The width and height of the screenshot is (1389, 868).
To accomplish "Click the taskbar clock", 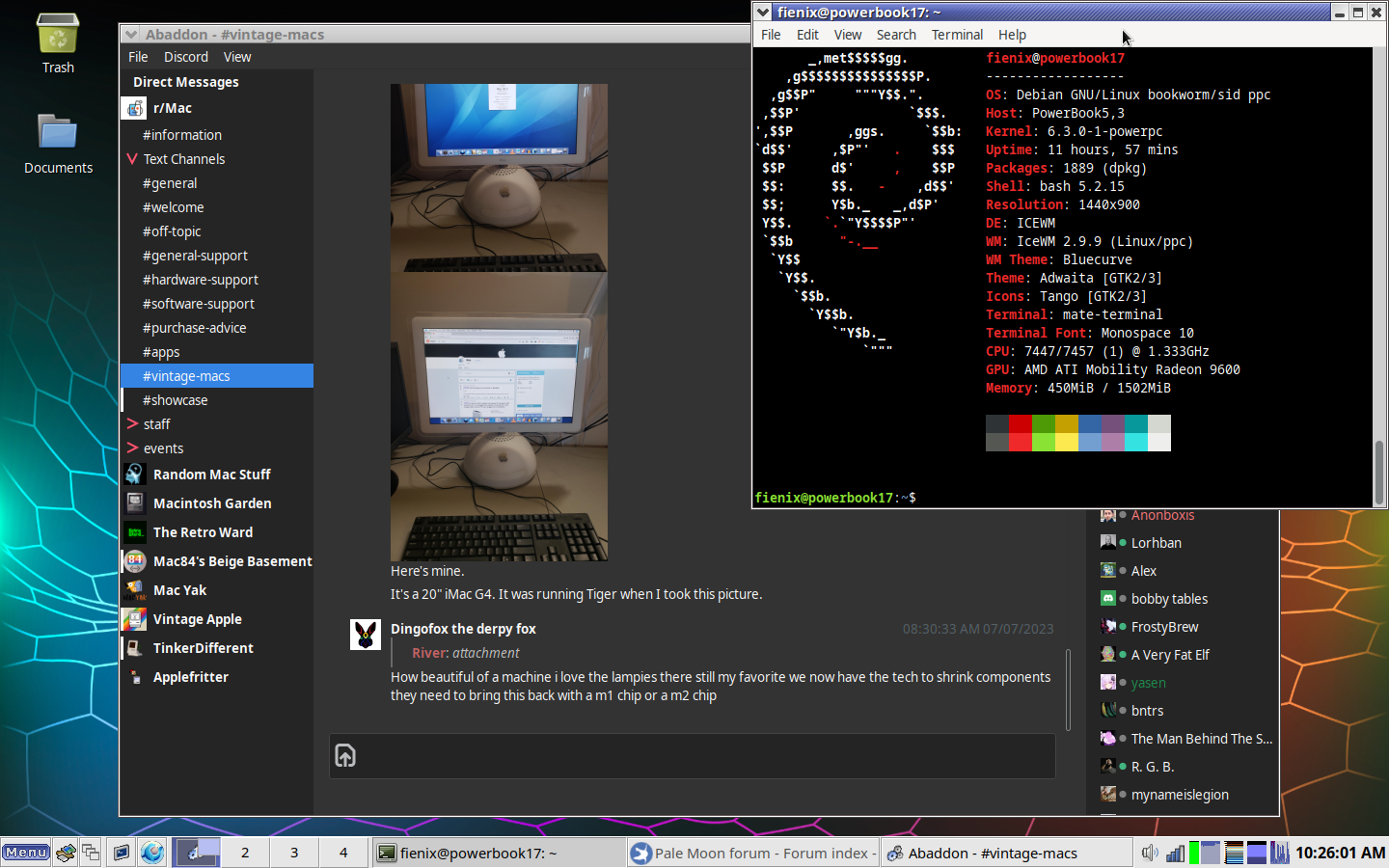I will [x=1340, y=853].
